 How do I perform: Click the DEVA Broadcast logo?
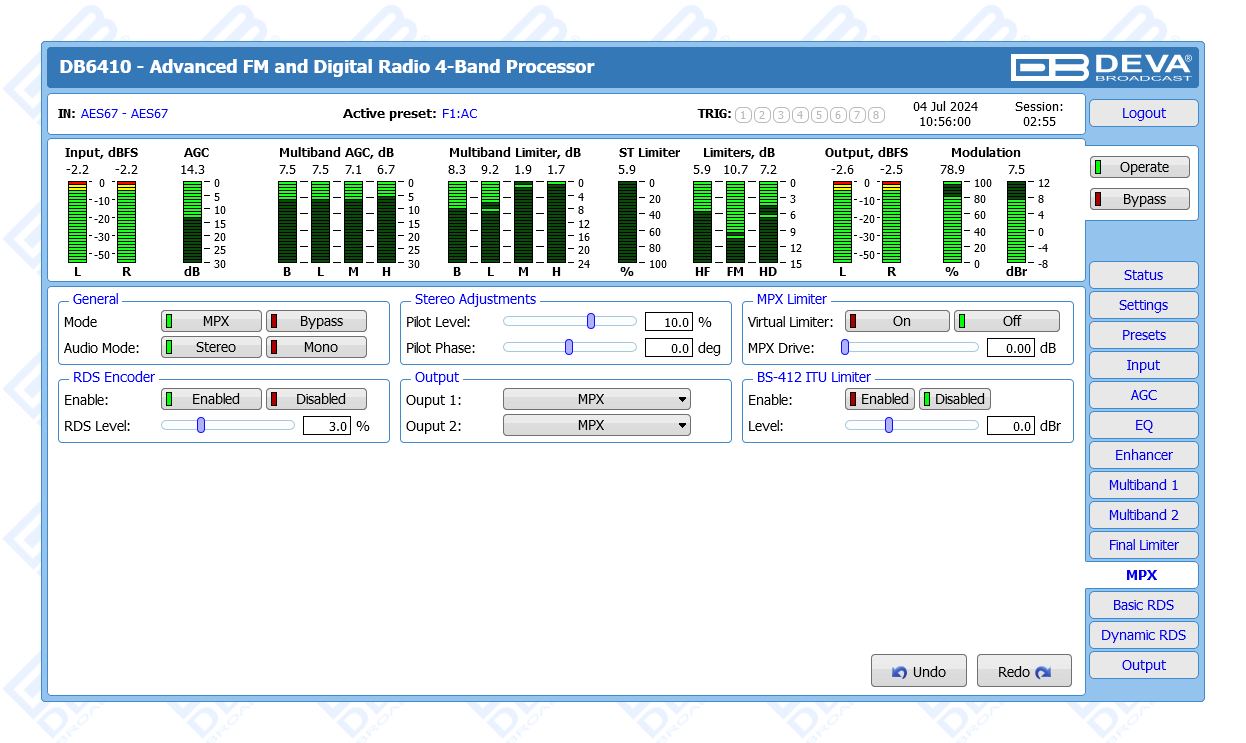click(x=1101, y=67)
